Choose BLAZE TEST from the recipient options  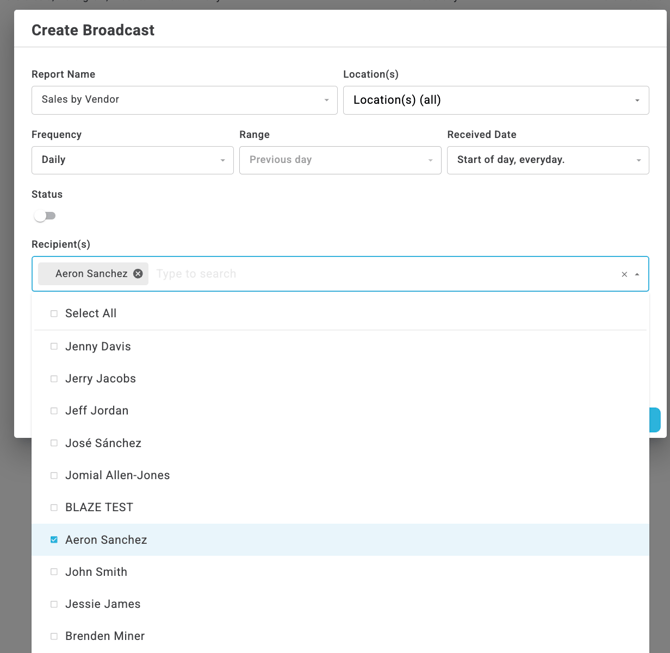99,507
